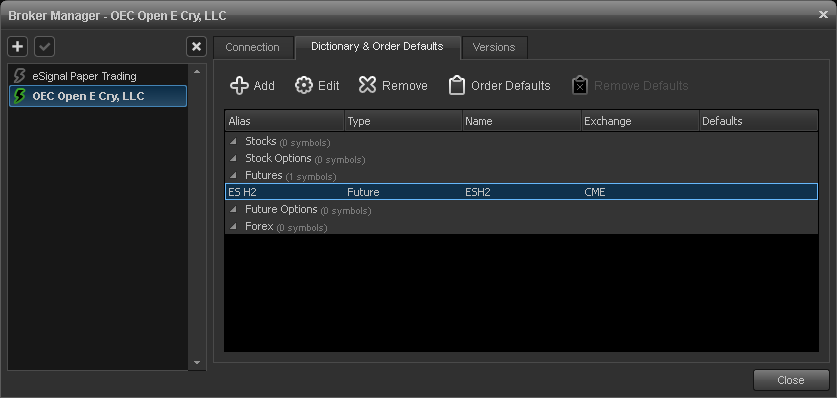This screenshot has height=399, width=837.
Task: Sort by the Alias column header
Action: (x=285, y=121)
